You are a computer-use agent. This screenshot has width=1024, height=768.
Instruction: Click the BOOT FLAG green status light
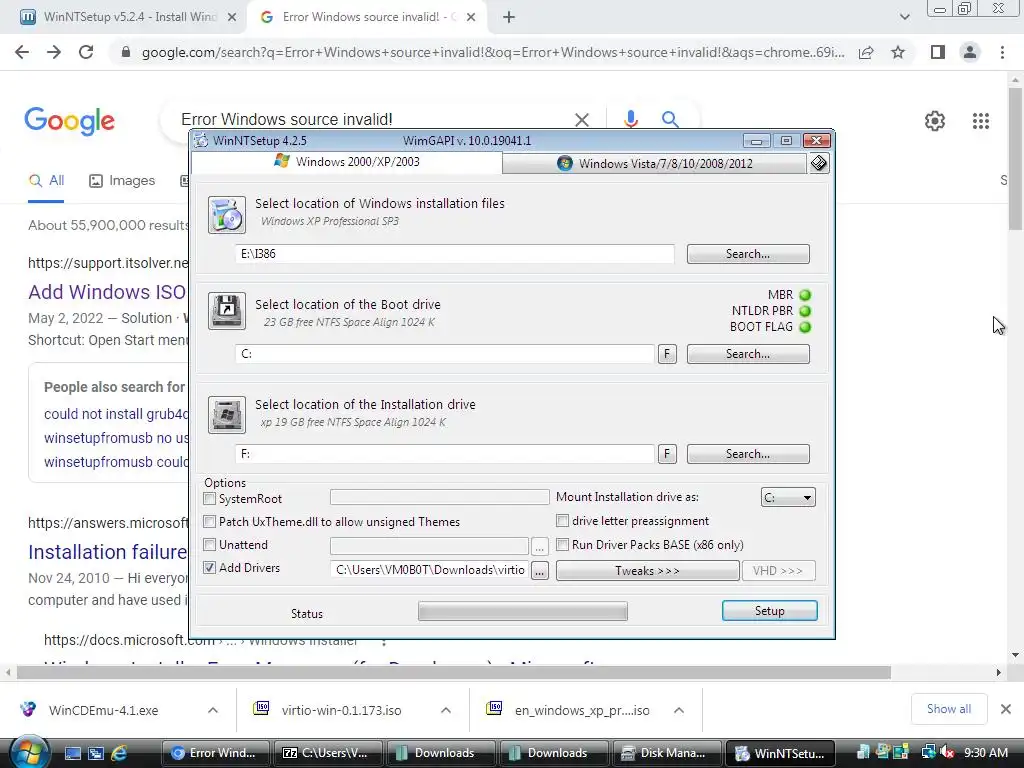coord(805,327)
